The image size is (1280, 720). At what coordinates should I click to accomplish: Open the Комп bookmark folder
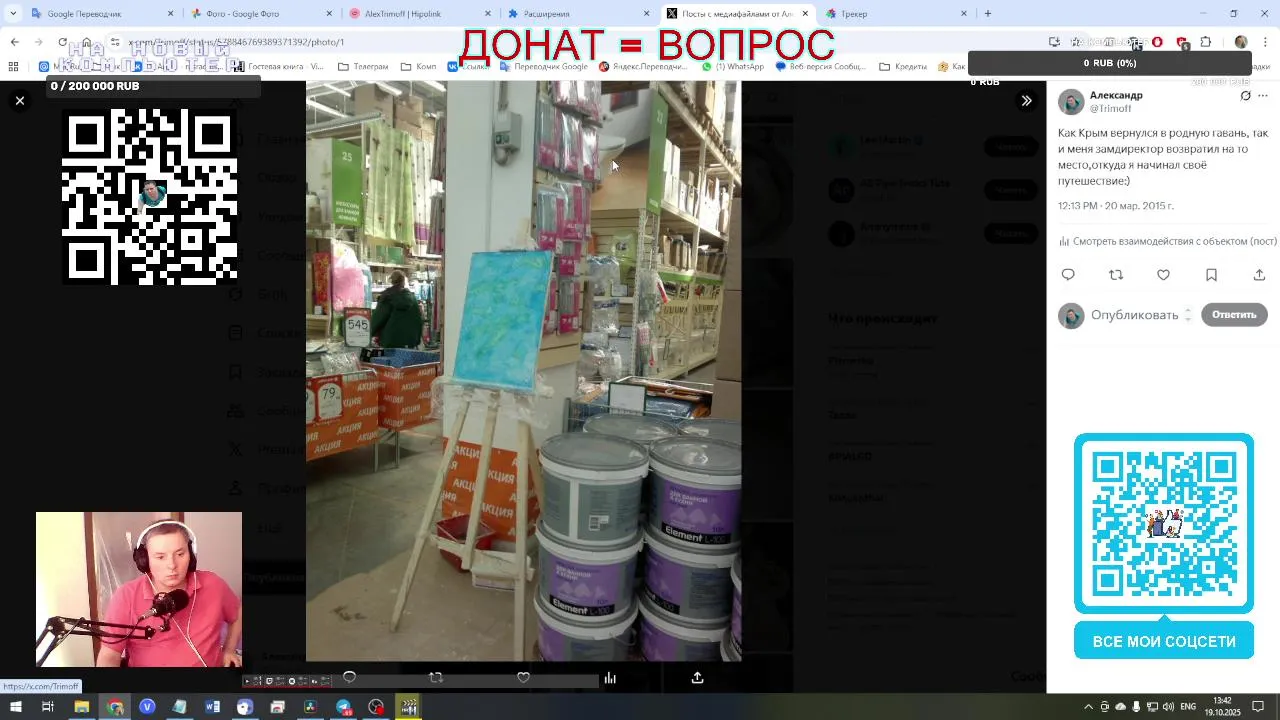click(x=418, y=66)
